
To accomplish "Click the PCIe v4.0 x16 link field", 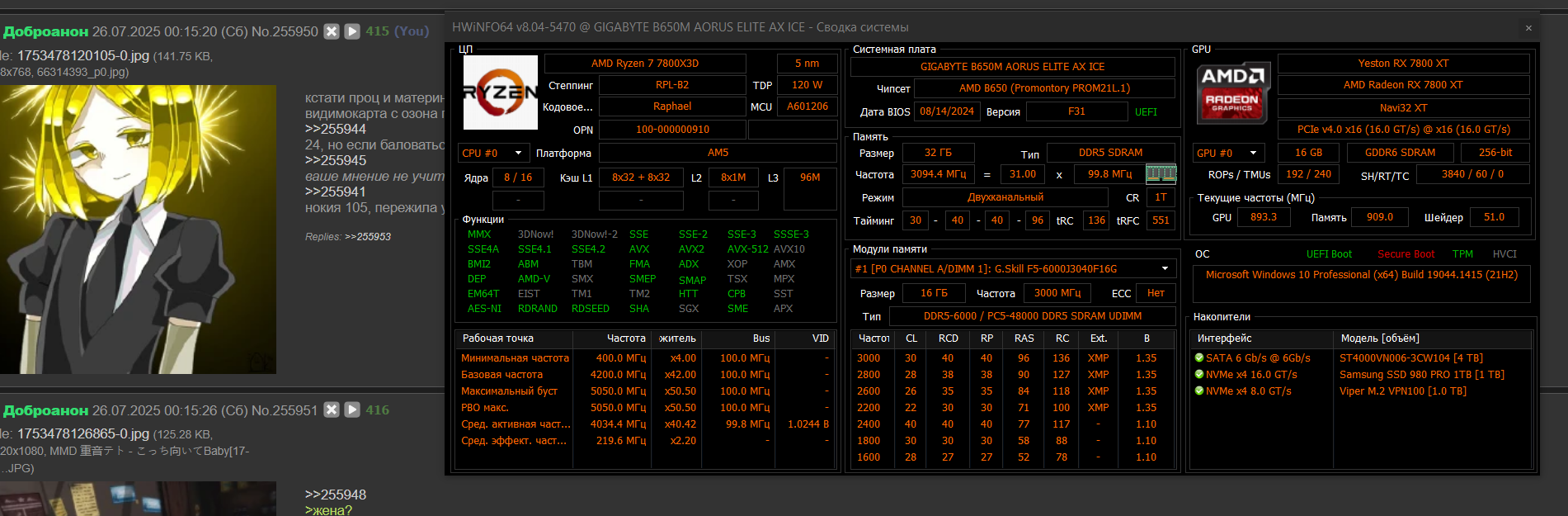I will point(1403,130).
